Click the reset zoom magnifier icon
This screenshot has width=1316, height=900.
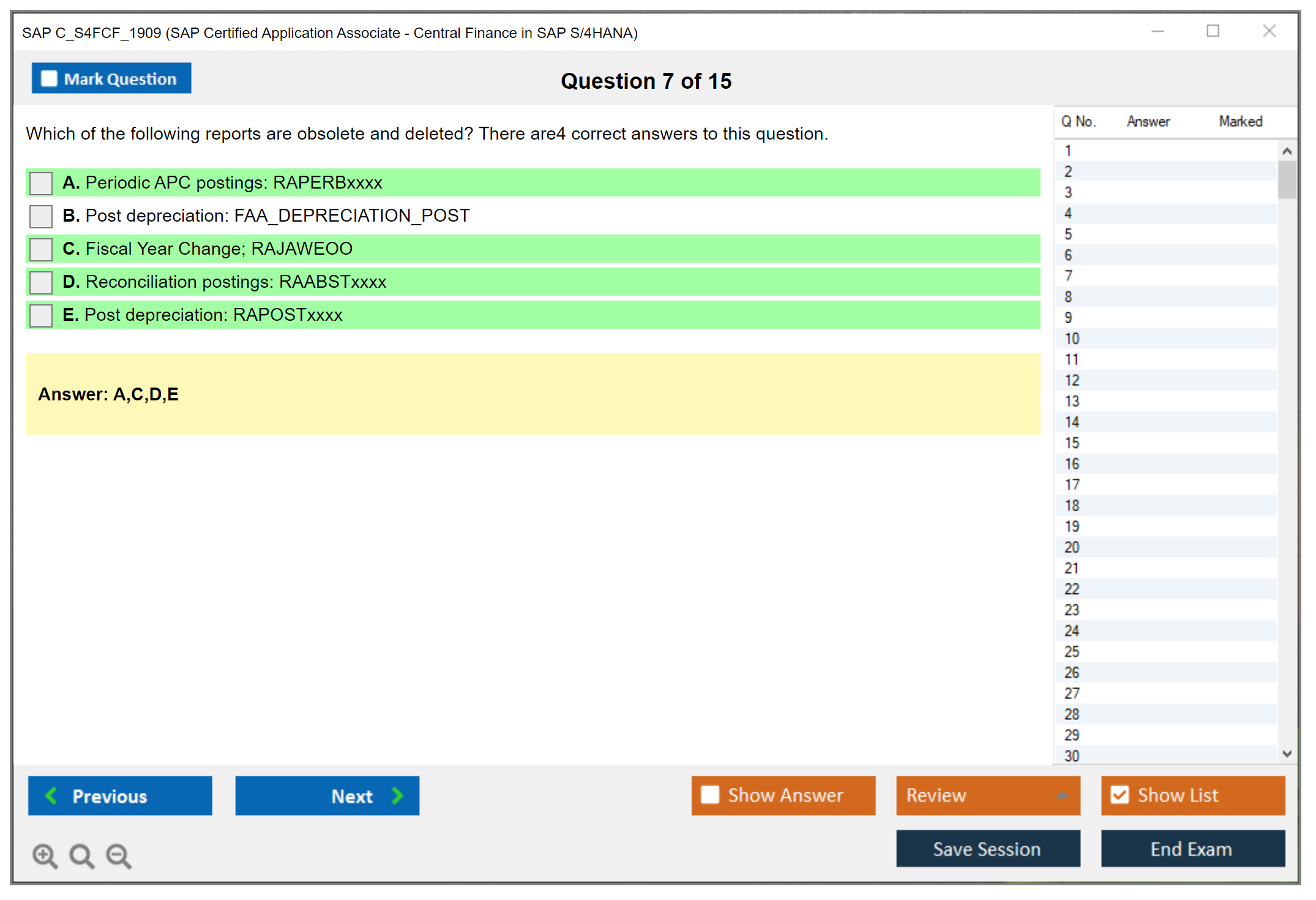[x=81, y=855]
